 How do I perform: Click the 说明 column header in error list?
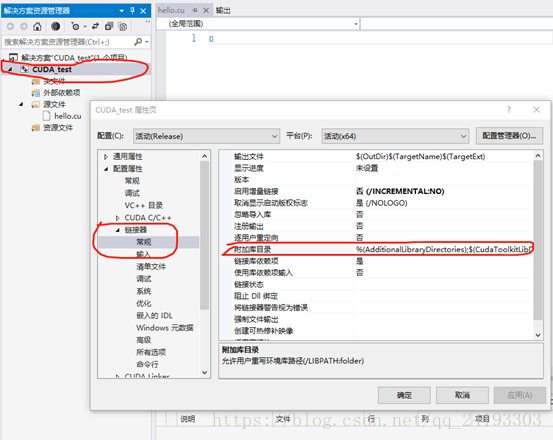(188, 419)
